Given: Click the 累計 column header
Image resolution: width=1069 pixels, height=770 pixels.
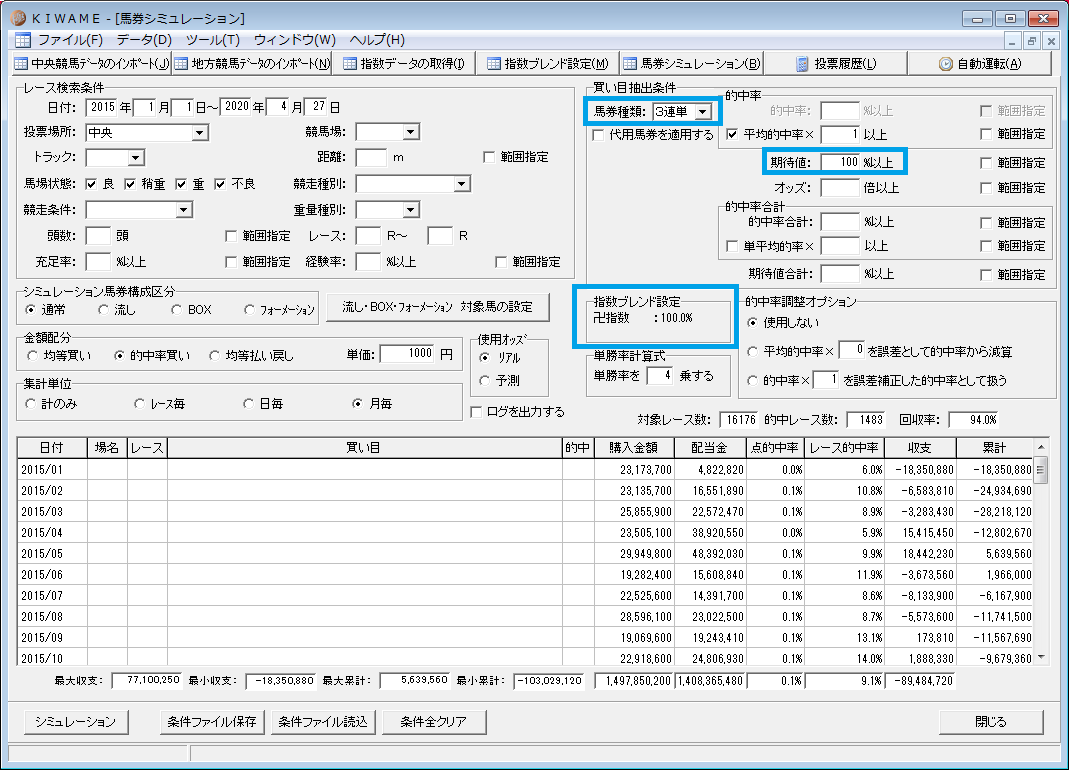Looking at the screenshot, I should 994,448.
